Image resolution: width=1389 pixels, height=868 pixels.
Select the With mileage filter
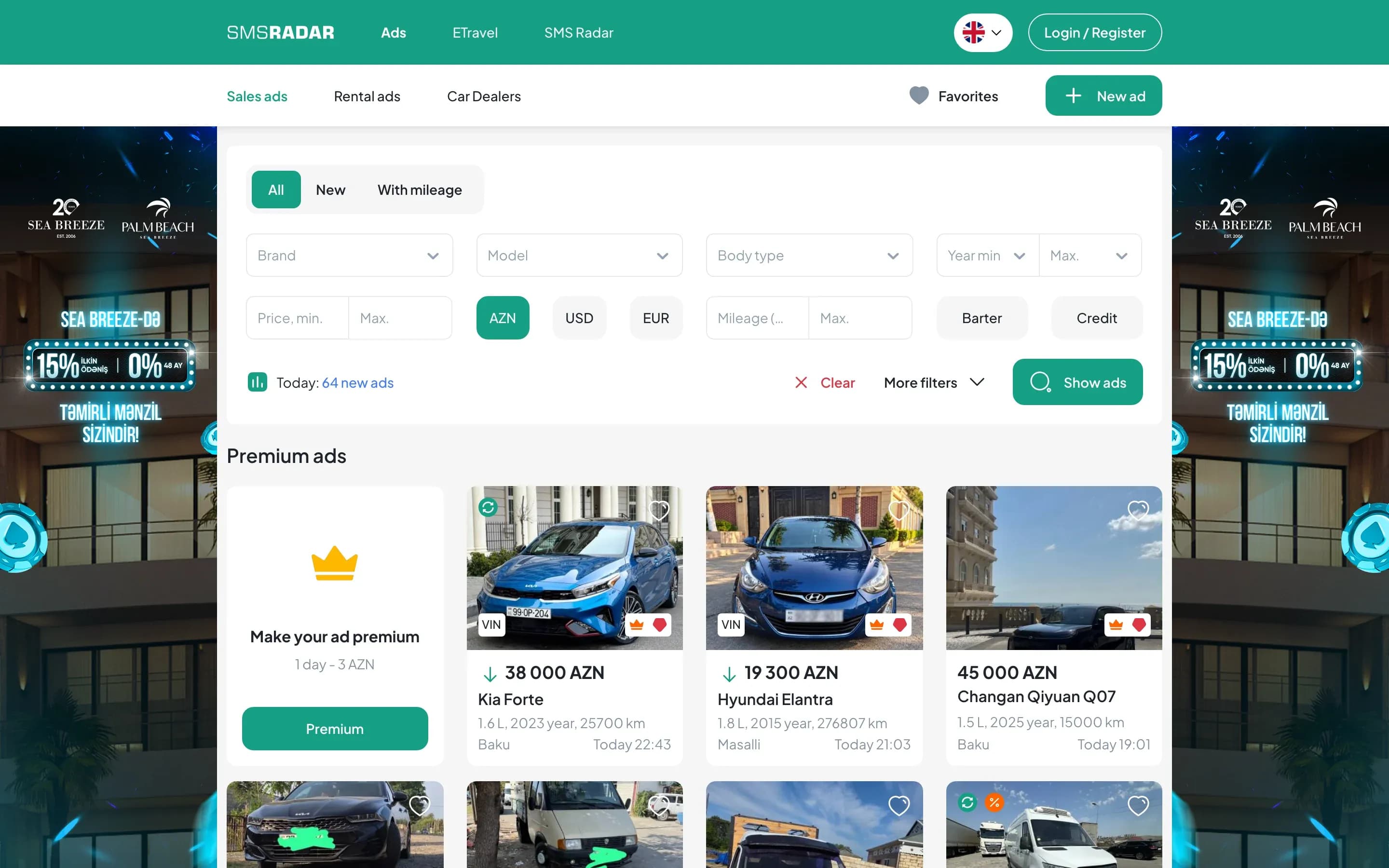click(420, 190)
